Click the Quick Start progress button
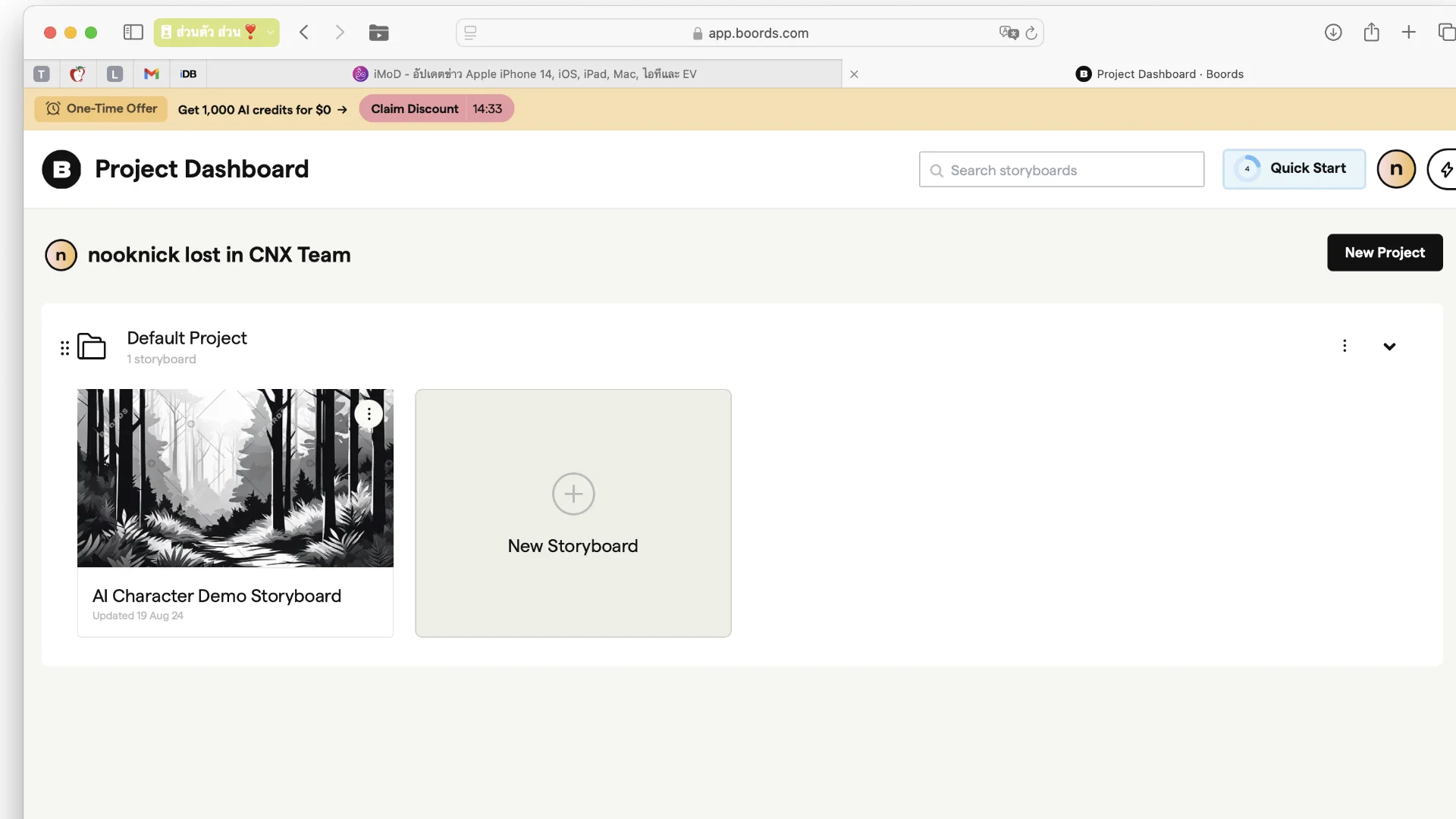The width and height of the screenshot is (1456, 819). click(1294, 168)
